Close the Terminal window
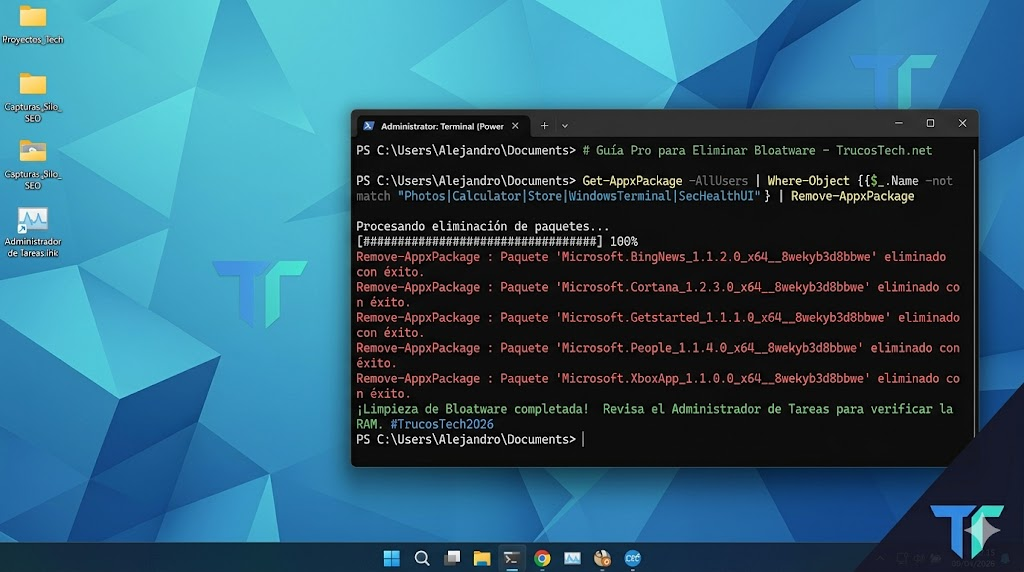Screen dimensions: 1024x572 point(962,123)
